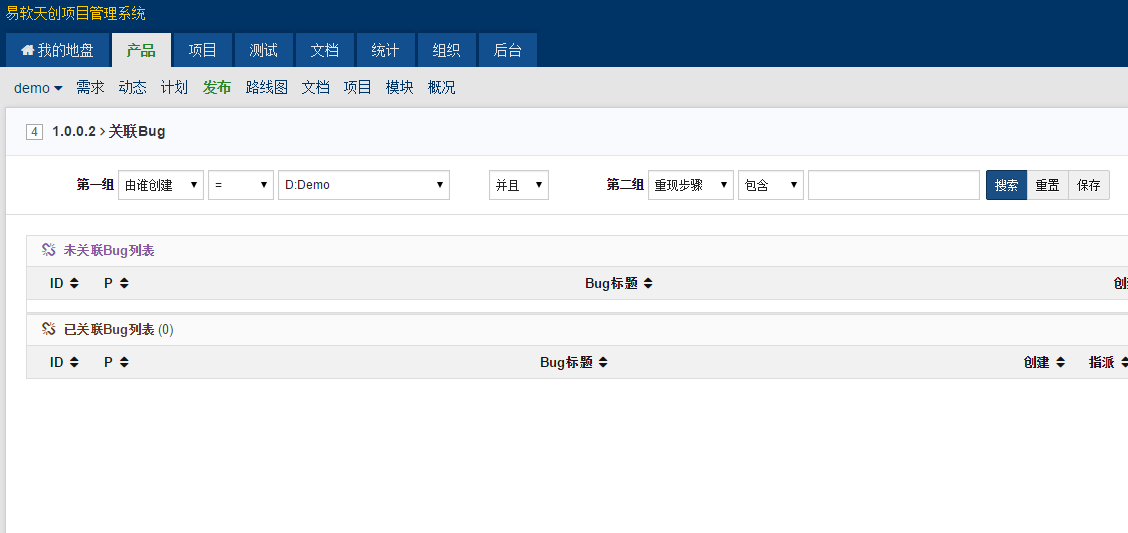Viewport: 1128px width, 533px height.
Task: Click the 1.0.0.2 release breadcrumb
Action: click(x=74, y=132)
